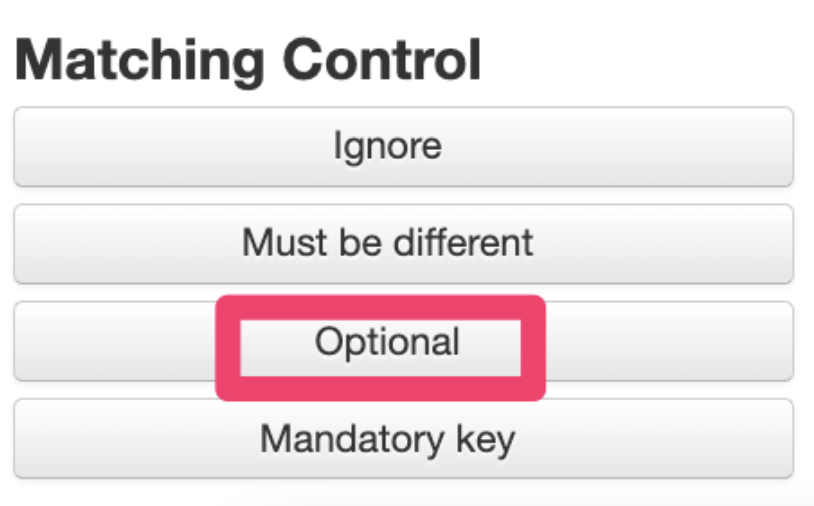Click the last button, Mandatory key

coord(403,439)
